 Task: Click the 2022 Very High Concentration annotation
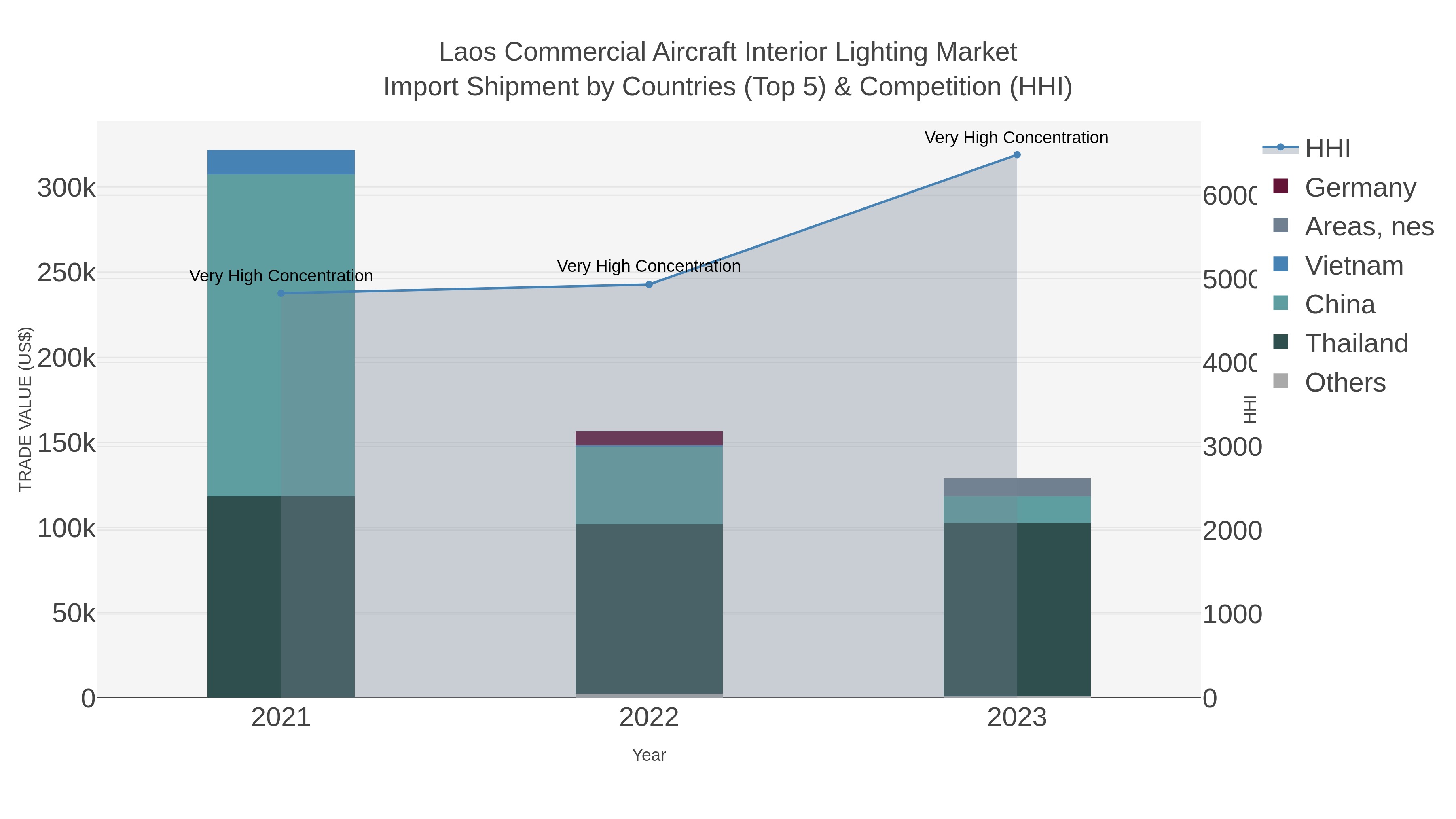click(x=648, y=266)
